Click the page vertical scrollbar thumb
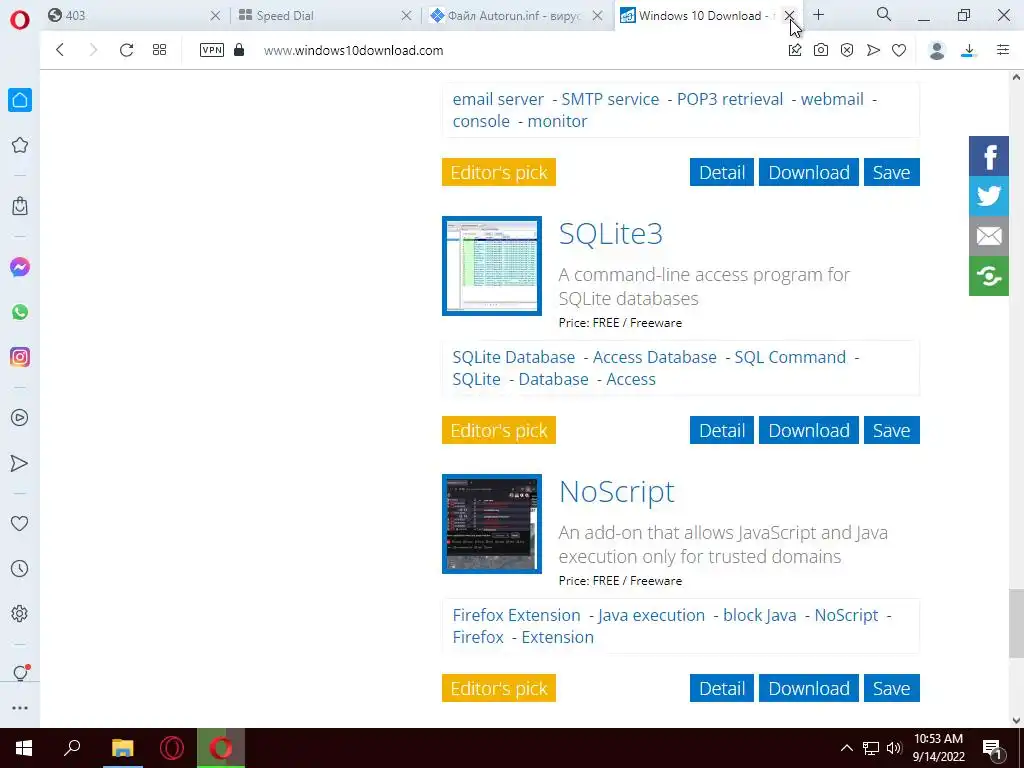The width and height of the screenshot is (1024, 768). [1016, 624]
